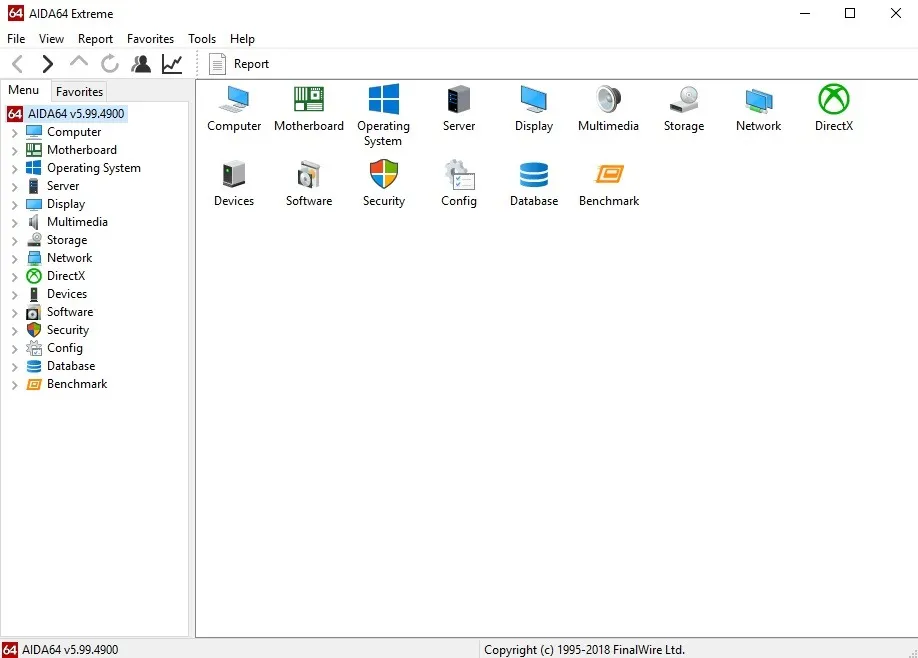Screen dimensions: 918x658
Task: Expand the Network tree node chevron
Action: pyautogui.click(x=15, y=259)
